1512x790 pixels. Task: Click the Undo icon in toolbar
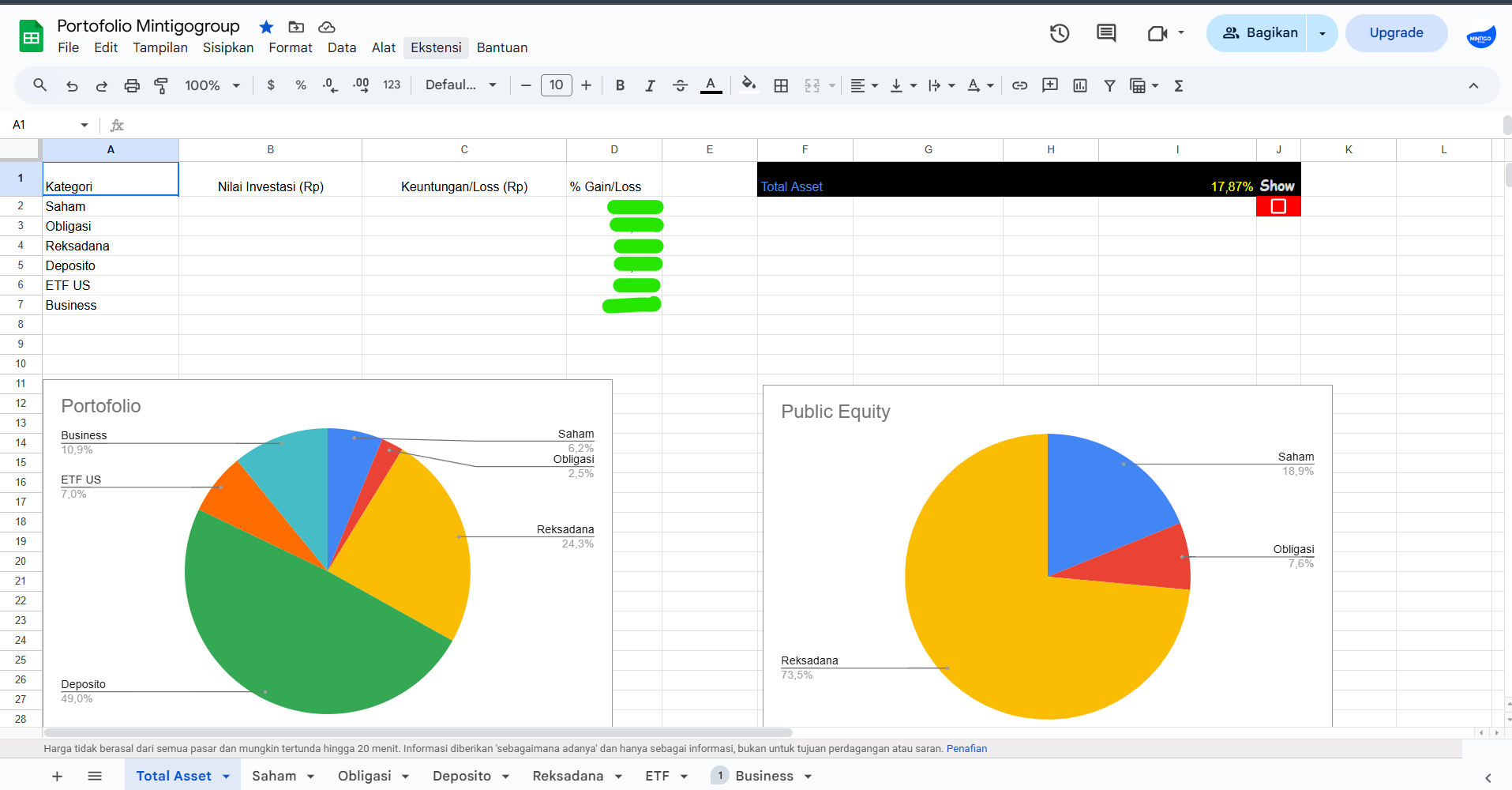coord(72,86)
